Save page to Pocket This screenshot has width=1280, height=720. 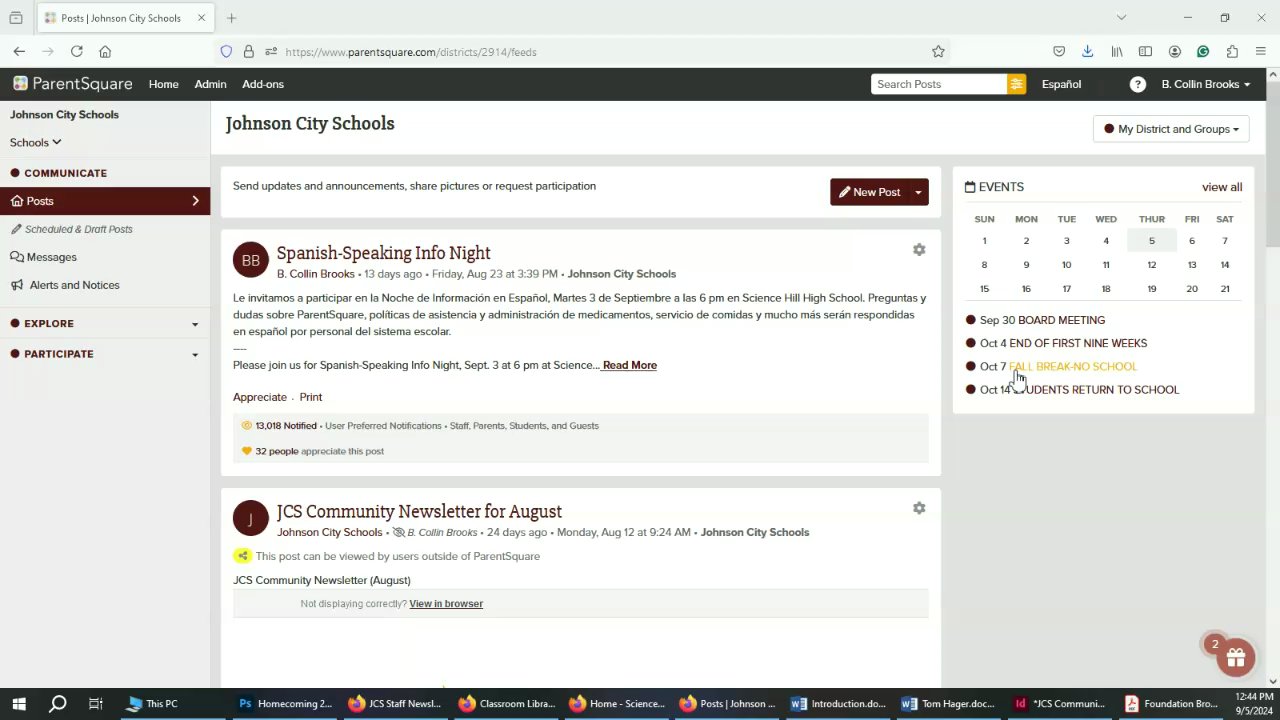[1059, 52]
